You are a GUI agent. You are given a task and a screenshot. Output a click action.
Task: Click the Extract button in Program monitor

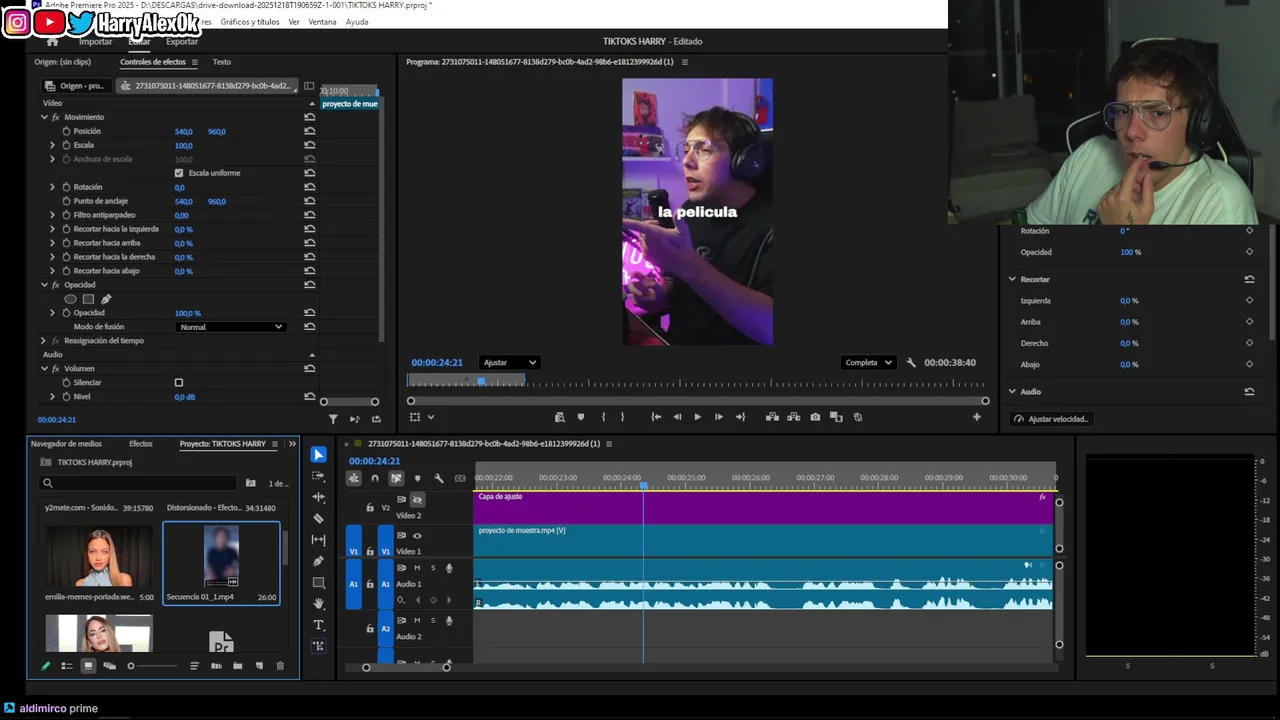(x=793, y=417)
